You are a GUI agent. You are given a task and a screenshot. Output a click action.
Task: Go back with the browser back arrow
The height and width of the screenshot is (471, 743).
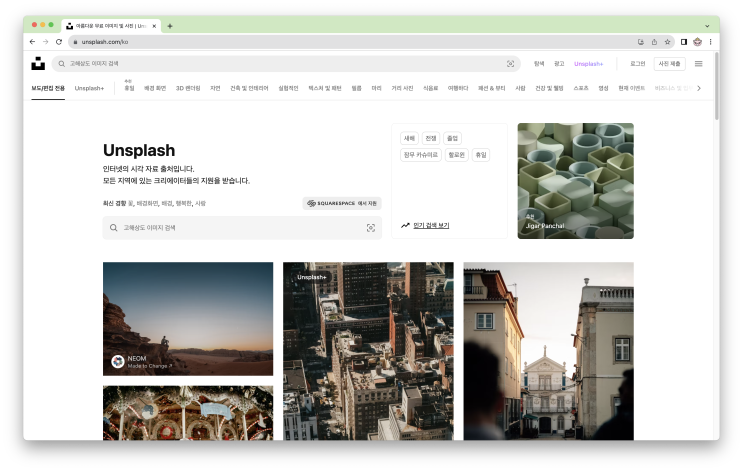click(x=32, y=42)
